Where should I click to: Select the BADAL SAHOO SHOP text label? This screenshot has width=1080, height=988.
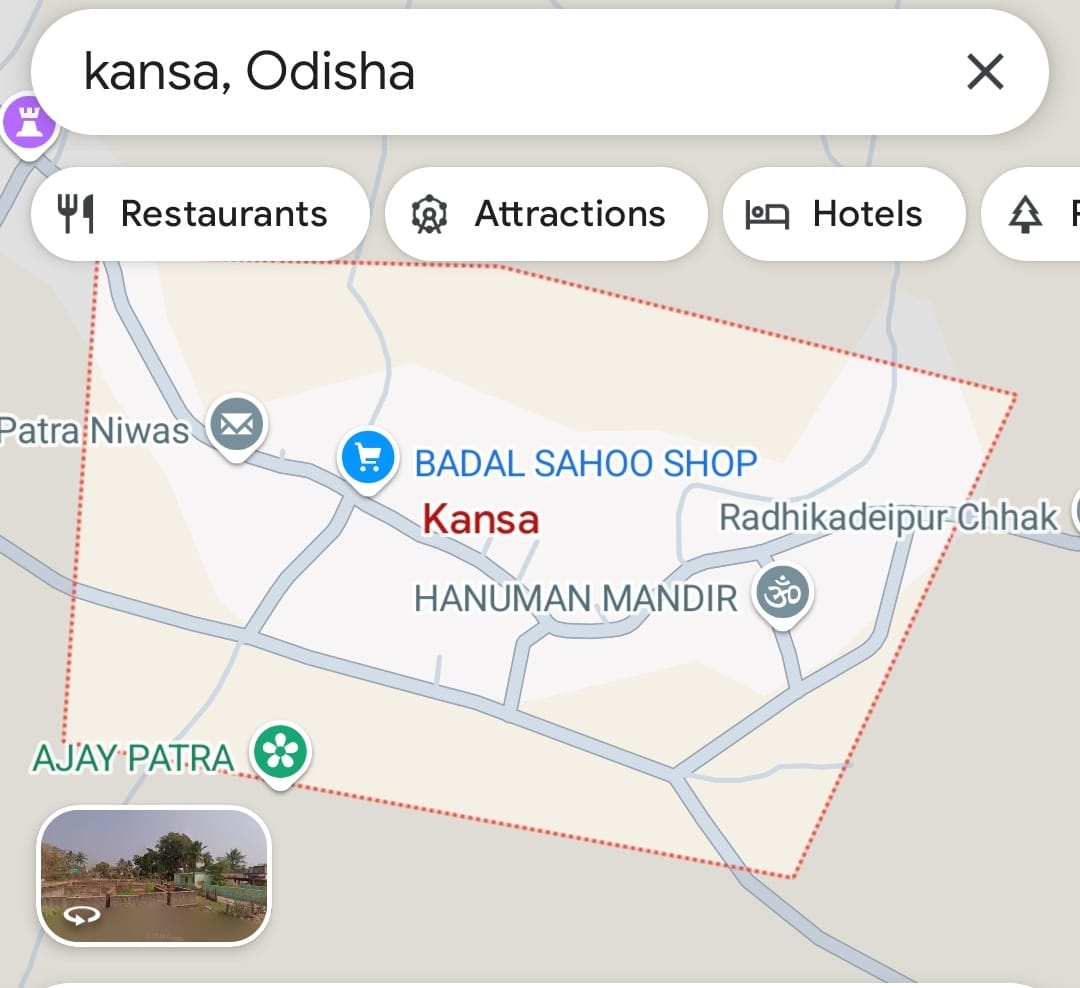click(586, 463)
